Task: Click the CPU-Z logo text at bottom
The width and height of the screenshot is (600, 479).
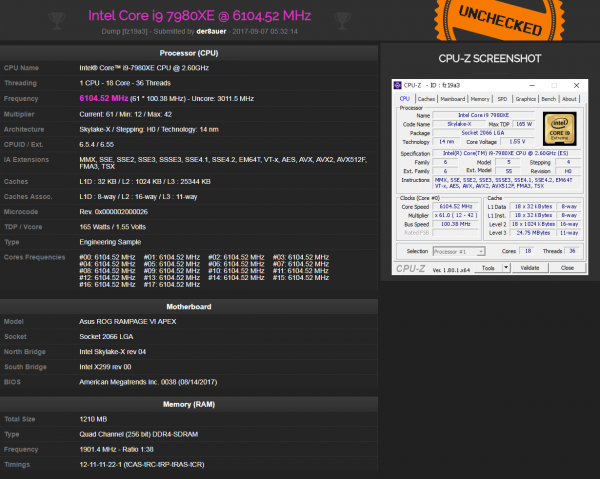Action: click(x=412, y=268)
